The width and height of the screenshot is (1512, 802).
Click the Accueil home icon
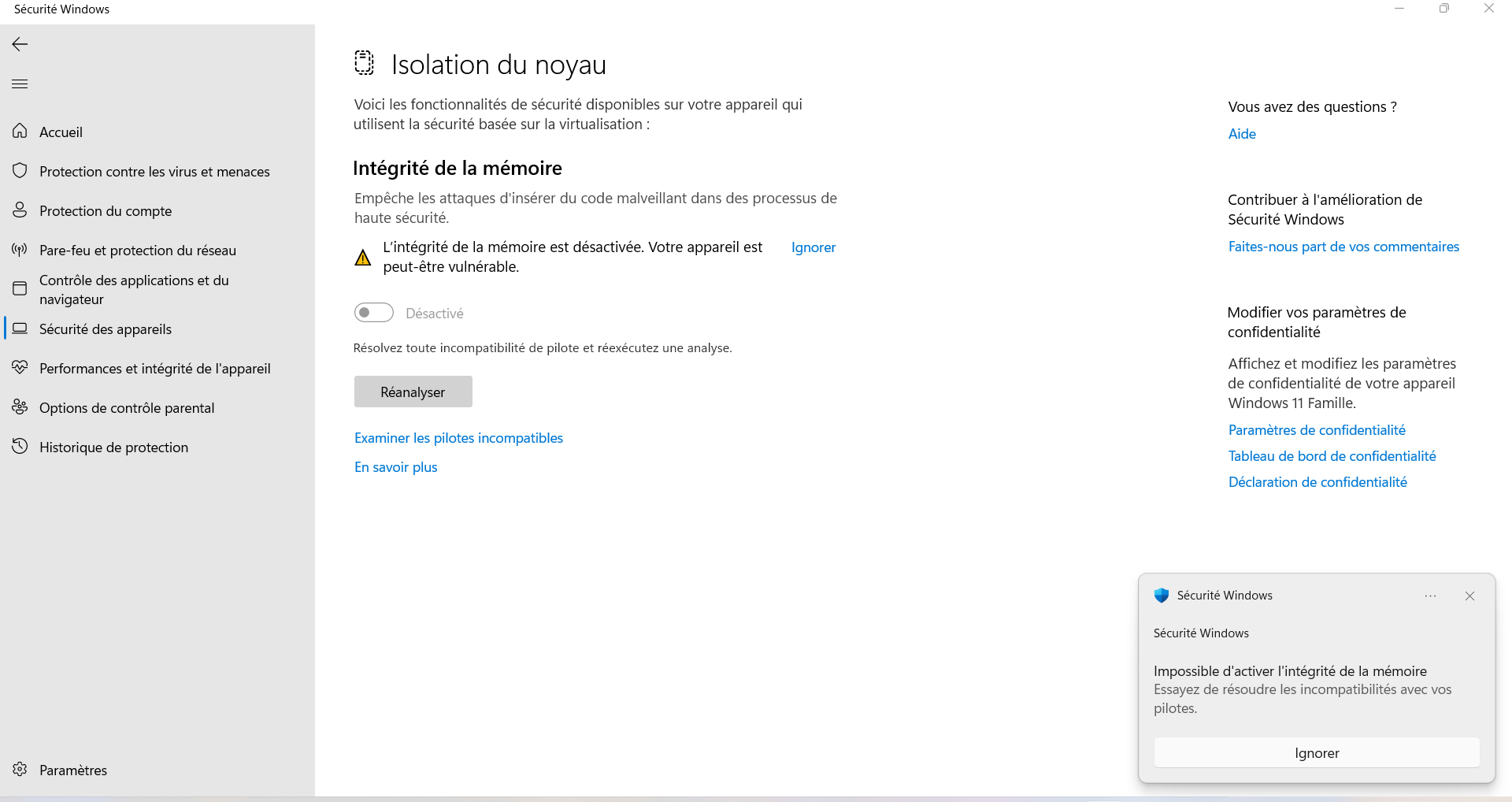[20, 131]
